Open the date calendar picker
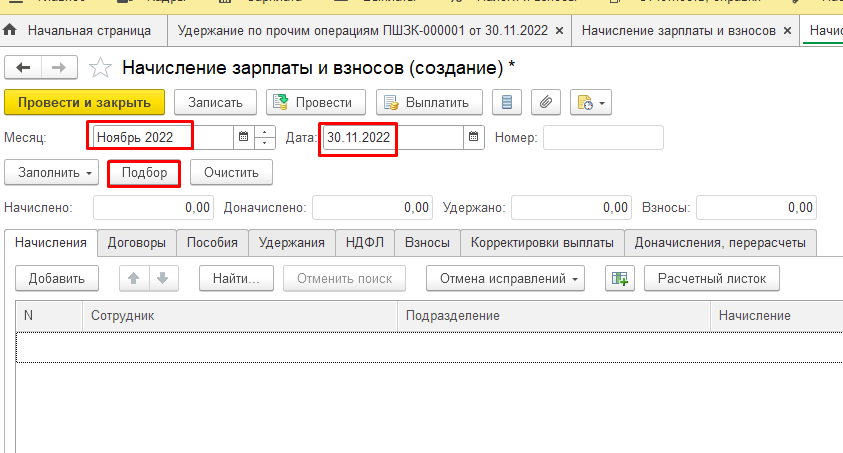Image resolution: width=843 pixels, height=453 pixels. [x=473, y=137]
